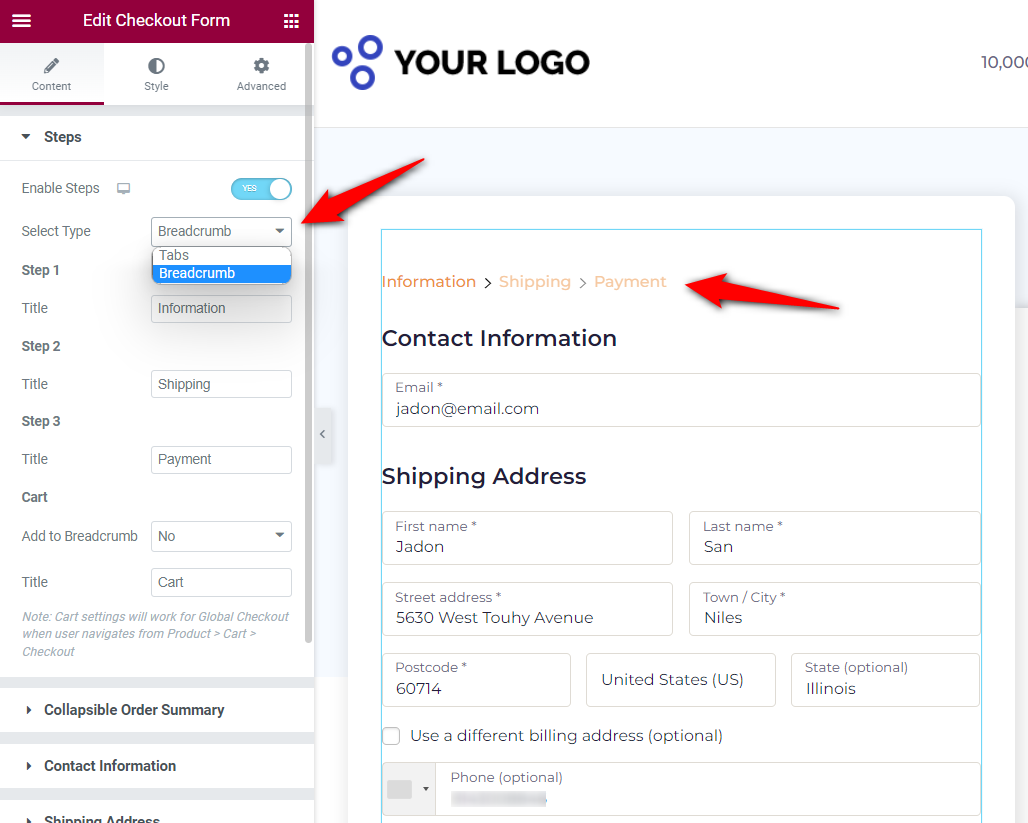This screenshot has width=1028, height=823.
Task: Go to the Shipping breadcrumb step
Action: point(534,282)
